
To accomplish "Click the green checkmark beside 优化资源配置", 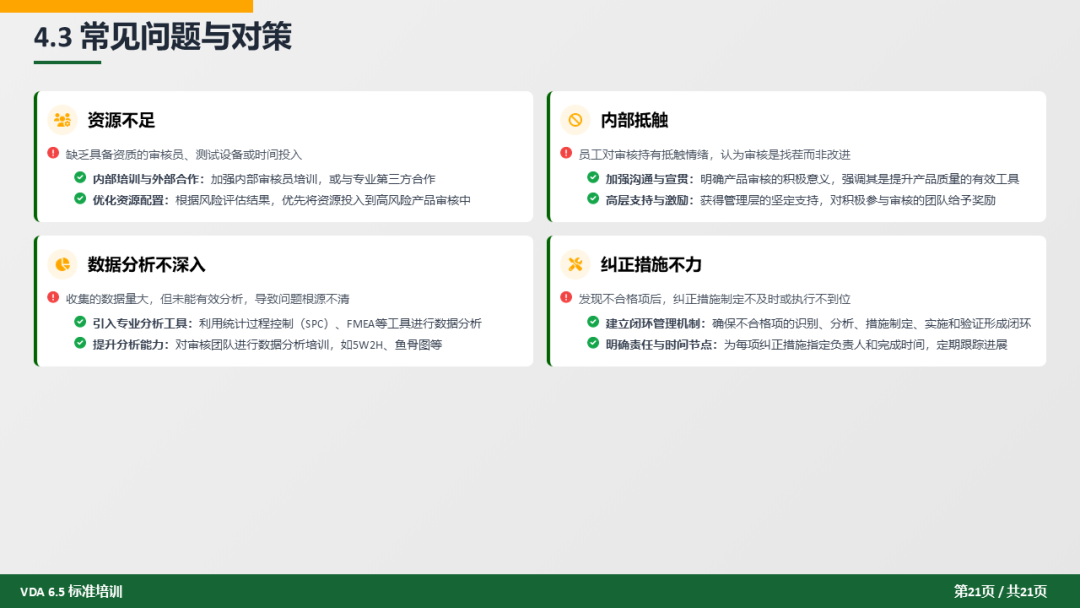I will 80,198.
